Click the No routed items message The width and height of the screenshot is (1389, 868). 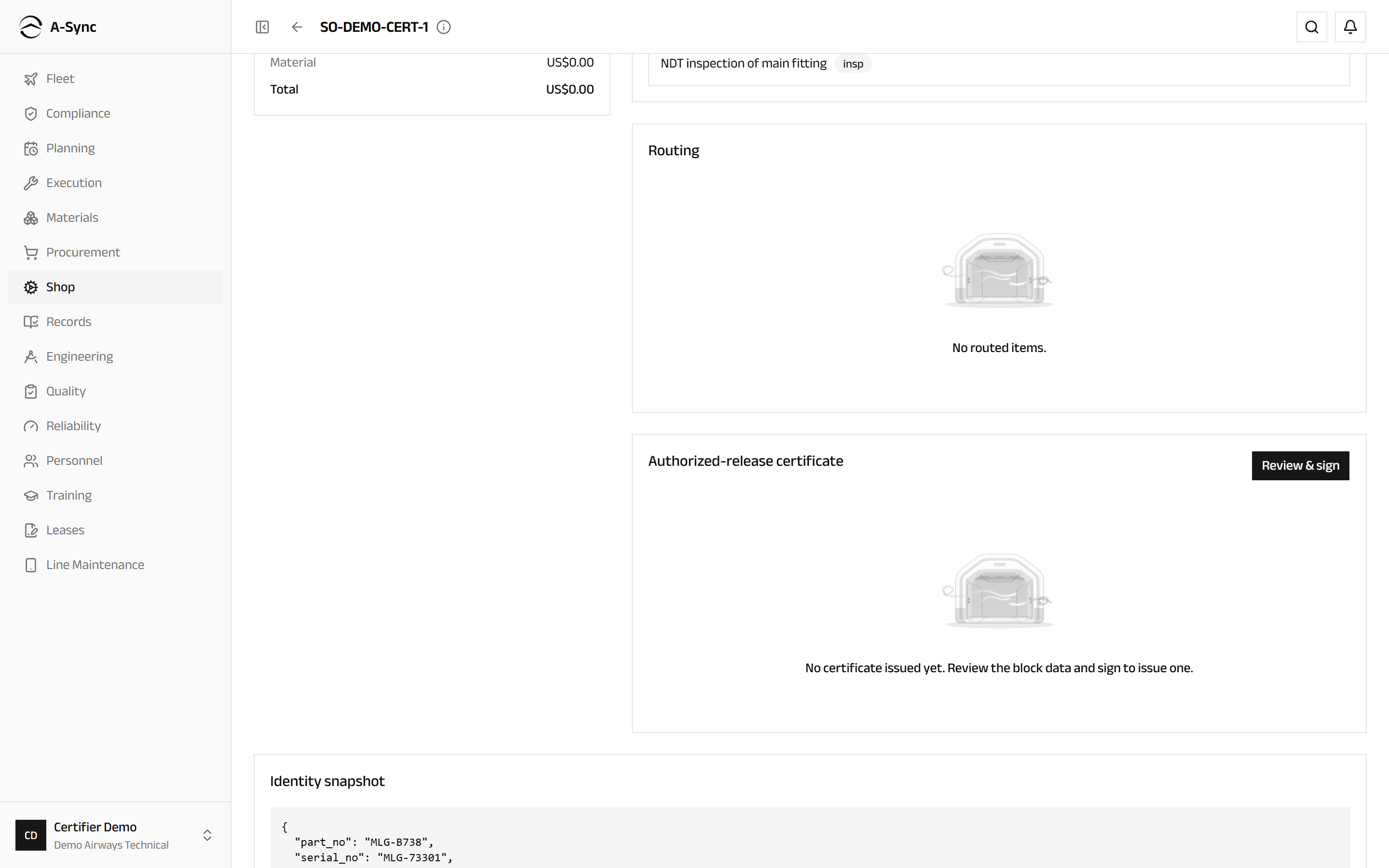point(999,348)
